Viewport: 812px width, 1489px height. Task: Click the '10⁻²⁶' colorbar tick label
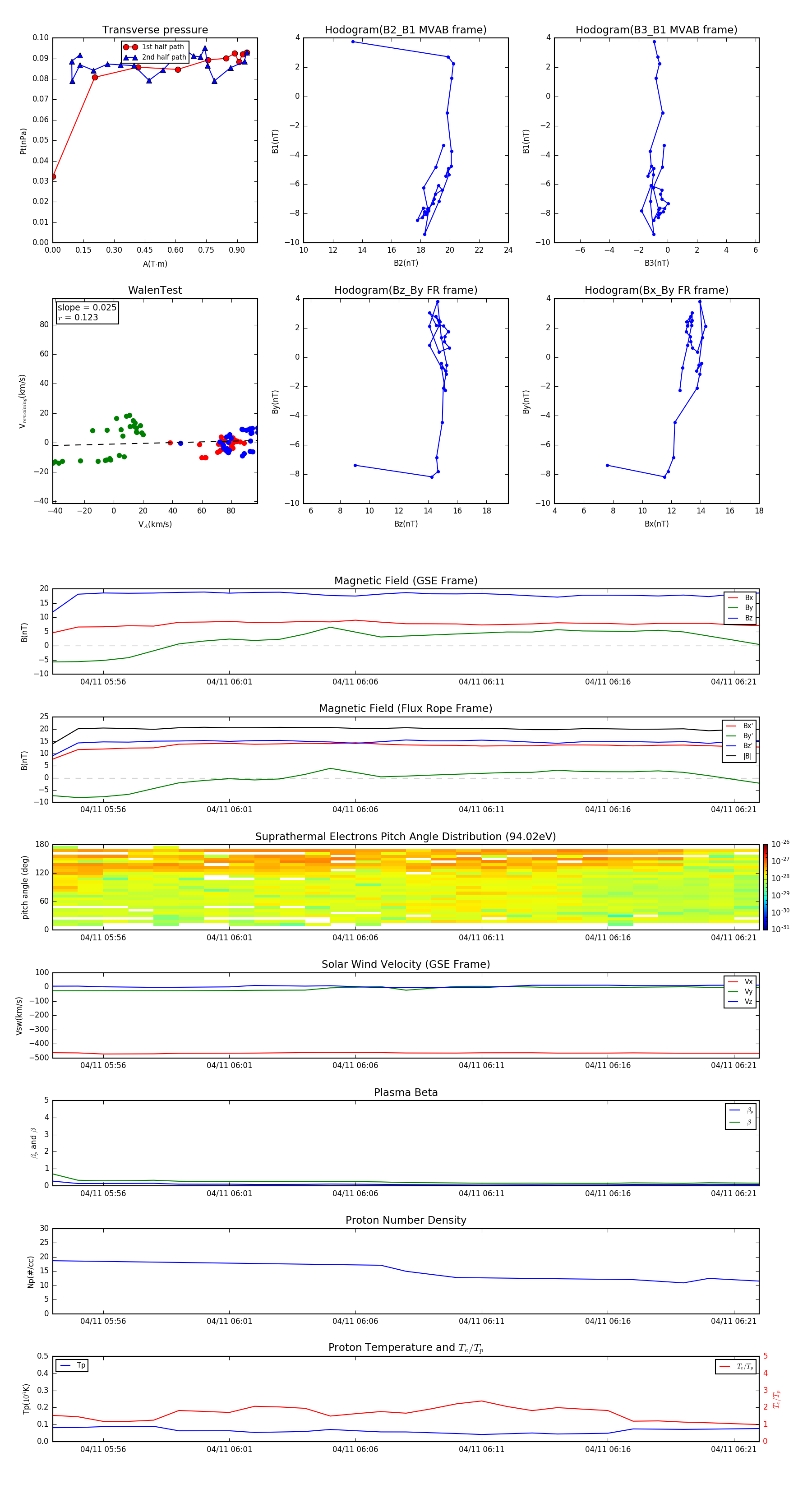pyautogui.click(x=780, y=844)
